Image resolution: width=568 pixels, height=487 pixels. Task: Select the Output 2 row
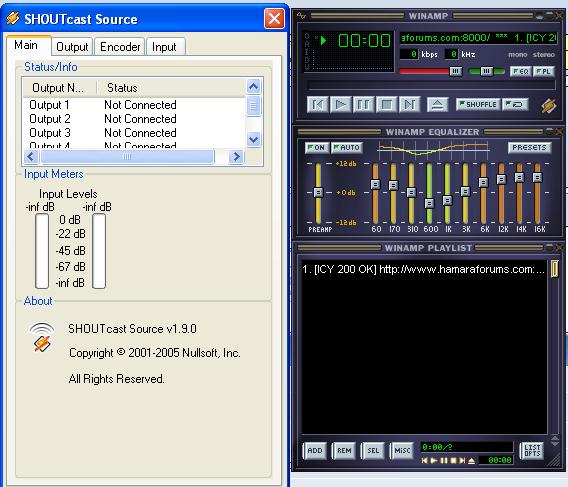pos(134,119)
